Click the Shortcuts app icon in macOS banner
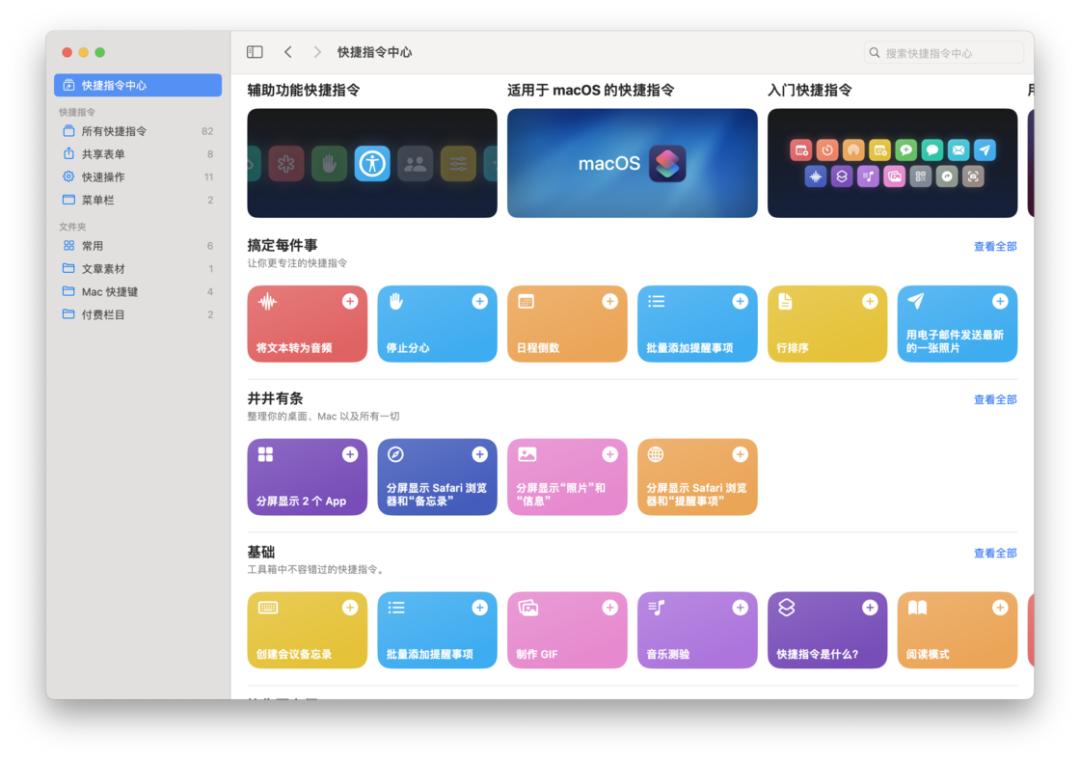The width and height of the screenshot is (1080, 760). pos(667,163)
